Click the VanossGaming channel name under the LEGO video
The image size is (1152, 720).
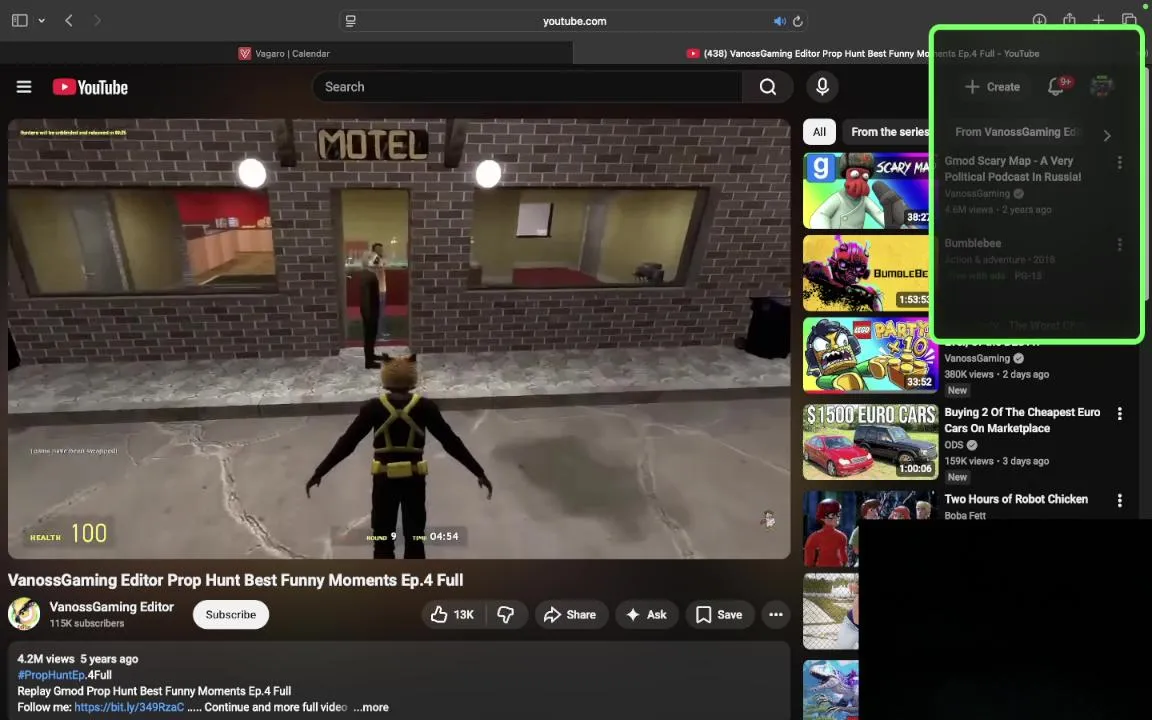click(x=976, y=359)
